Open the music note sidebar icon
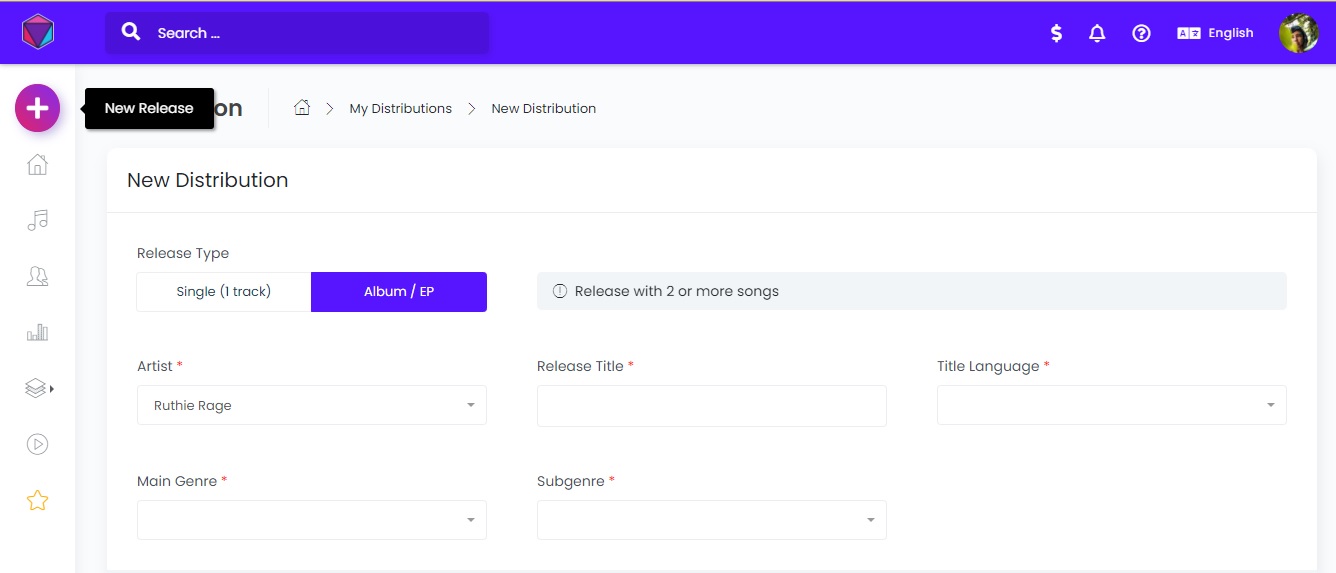This screenshot has height=573, width=1336. click(37, 220)
